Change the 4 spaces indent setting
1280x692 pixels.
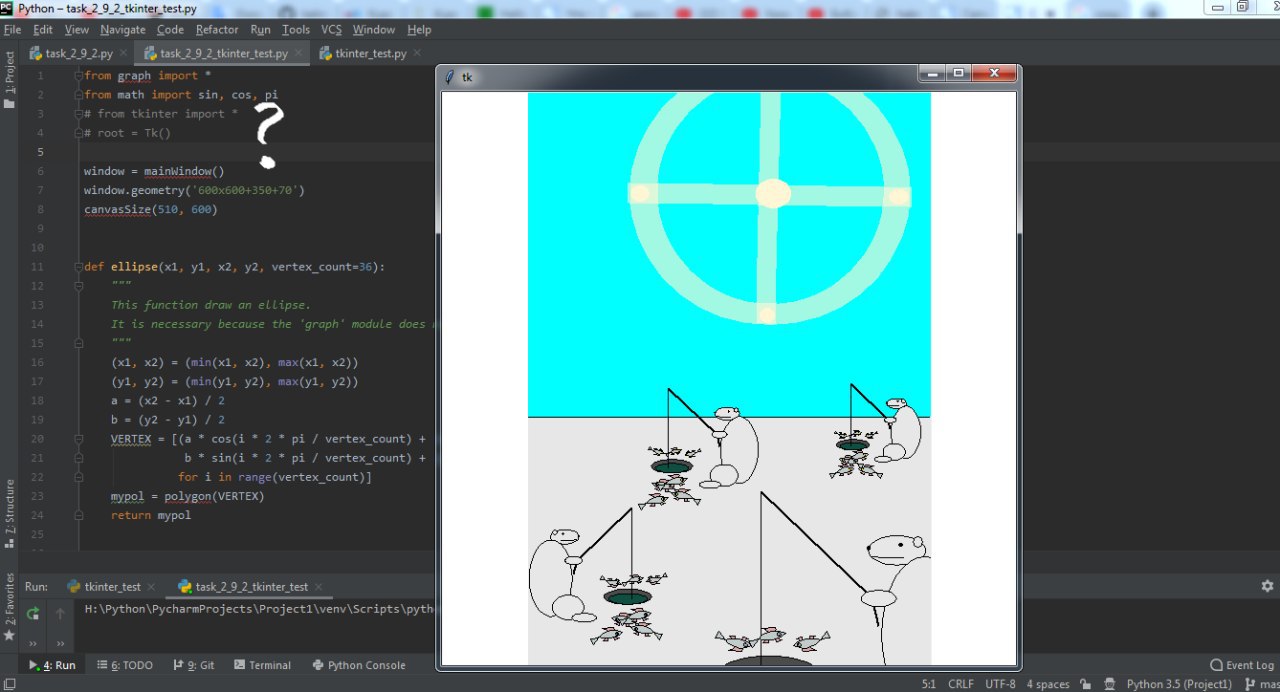(x=1048, y=684)
